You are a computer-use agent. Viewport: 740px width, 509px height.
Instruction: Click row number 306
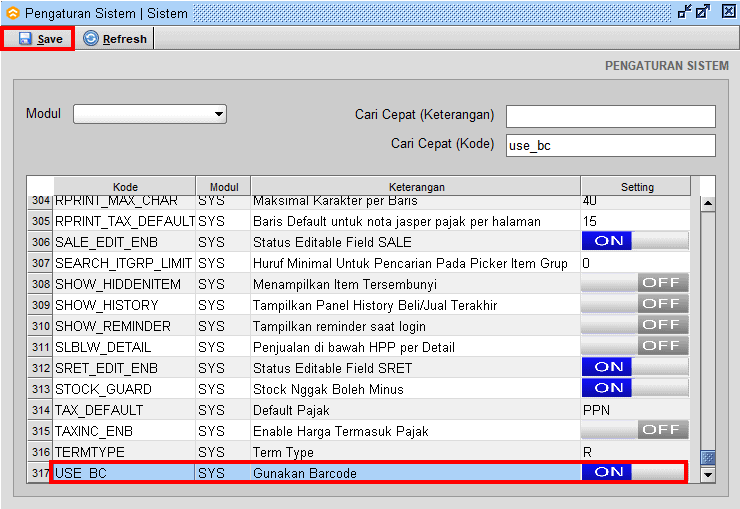coord(41,242)
